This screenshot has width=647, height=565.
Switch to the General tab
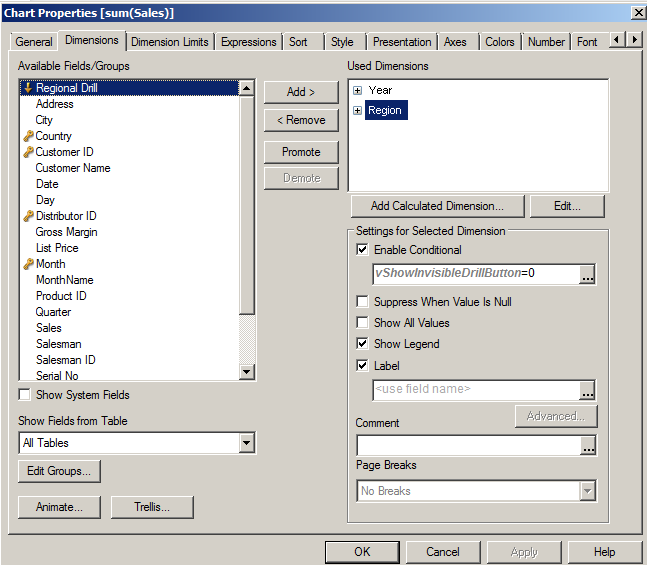pyautogui.click(x=34, y=42)
